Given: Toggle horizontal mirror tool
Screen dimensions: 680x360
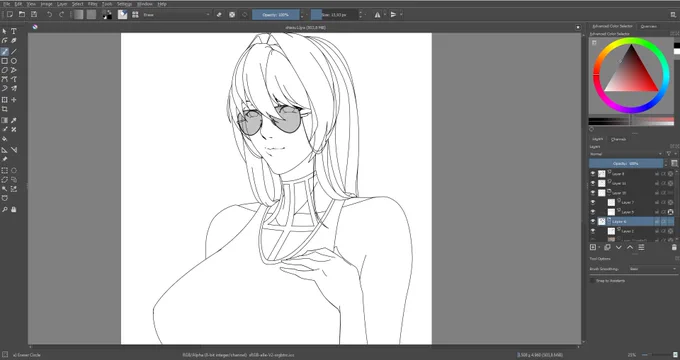Looking at the screenshot, I should [377, 15].
